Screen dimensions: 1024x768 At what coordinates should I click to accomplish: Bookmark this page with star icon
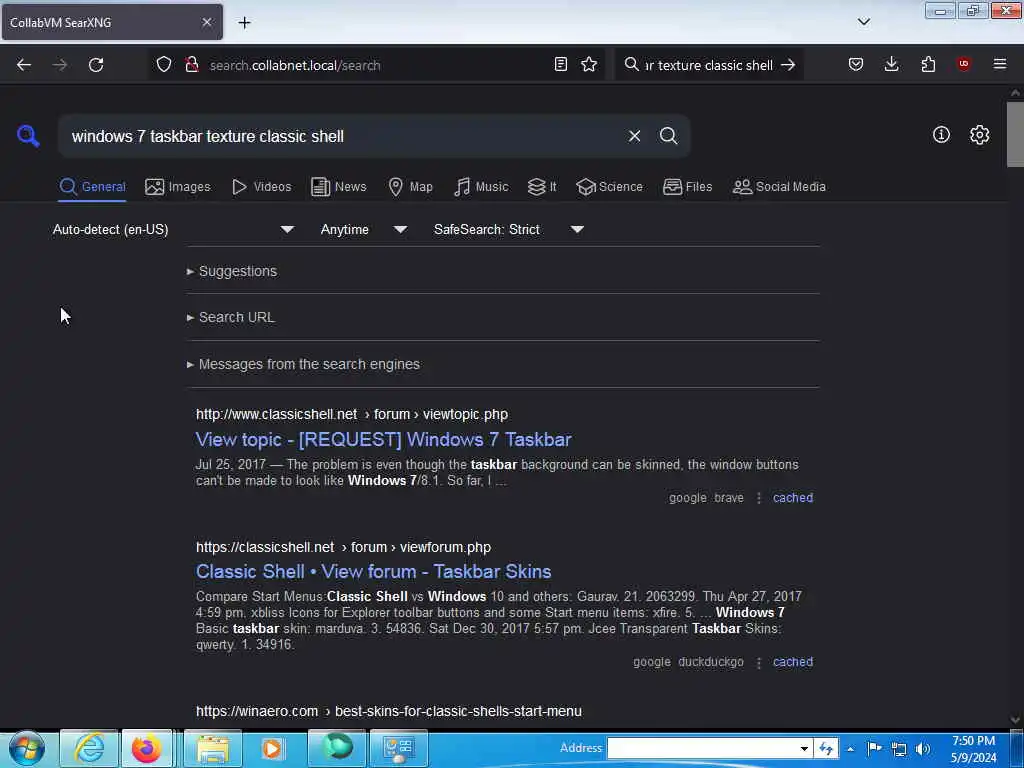[x=589, y=64]
